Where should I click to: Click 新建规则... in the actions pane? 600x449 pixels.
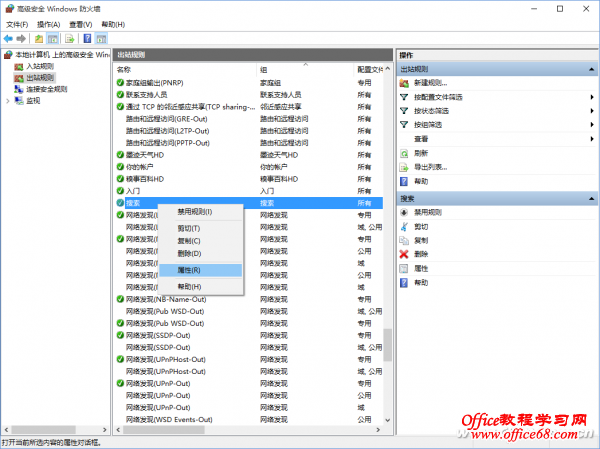point(430,83)
